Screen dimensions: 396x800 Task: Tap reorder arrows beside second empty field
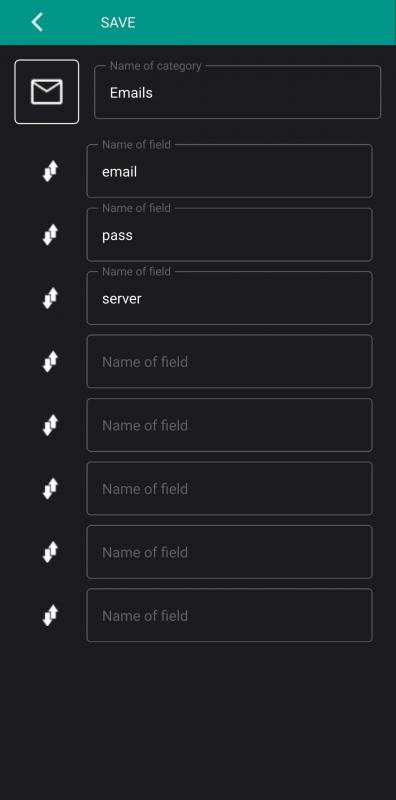(50, 425)
